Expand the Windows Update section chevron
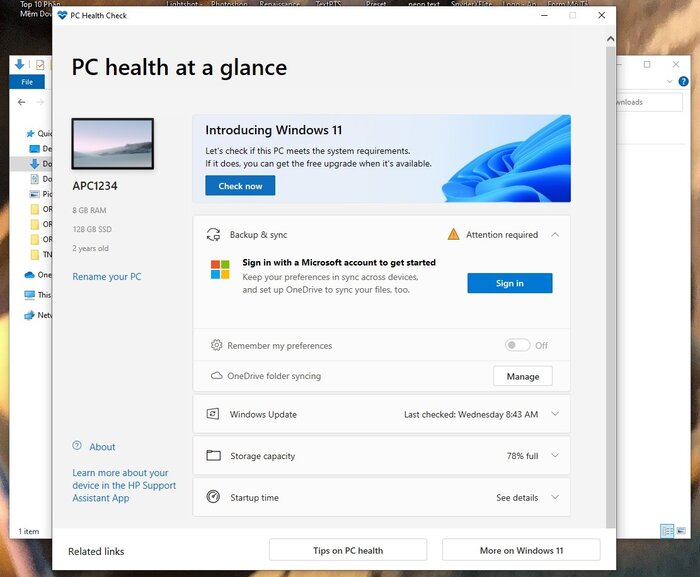This screenshot has height=577, width=700. [x=555, y=414]
